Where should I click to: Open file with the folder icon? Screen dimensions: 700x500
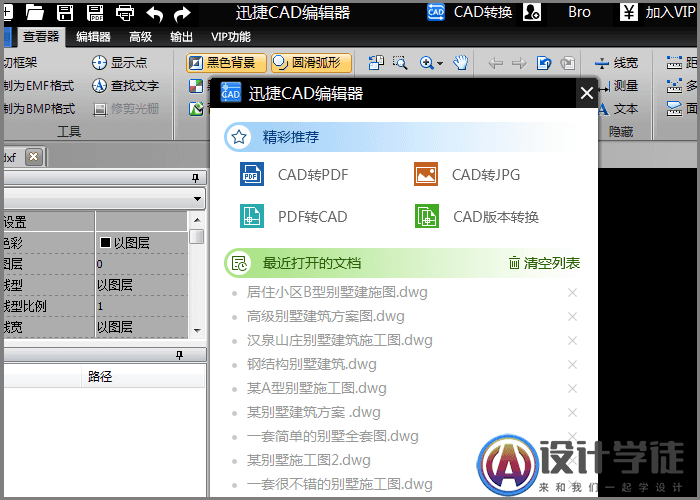pos(34,12)
